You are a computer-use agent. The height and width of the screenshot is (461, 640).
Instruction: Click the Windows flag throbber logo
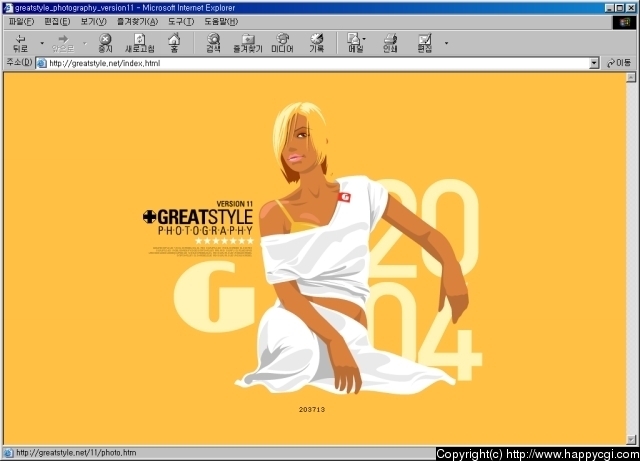tap(624, 22)
